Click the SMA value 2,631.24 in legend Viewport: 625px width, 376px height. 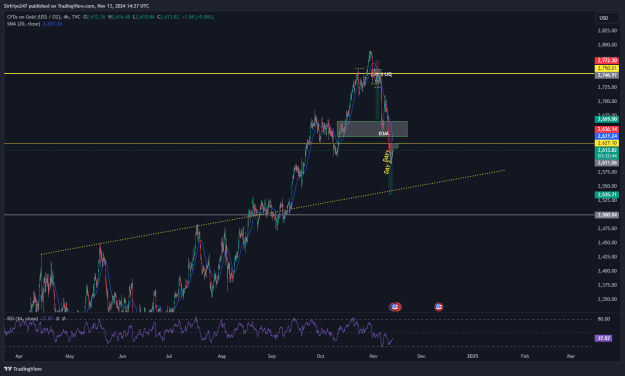[53, 24]
